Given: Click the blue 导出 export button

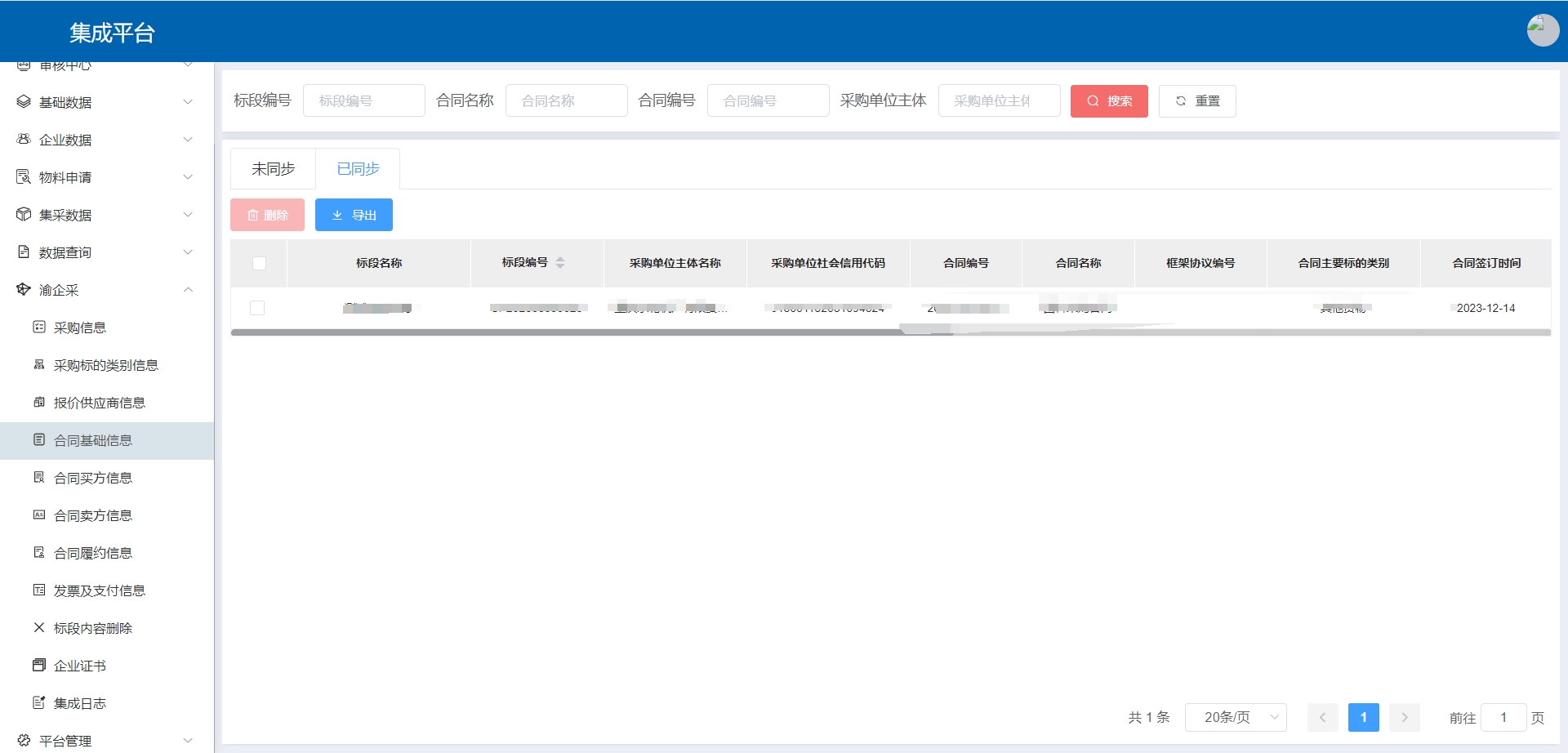Looking at the screenshot, I should (x=354, y=215).
